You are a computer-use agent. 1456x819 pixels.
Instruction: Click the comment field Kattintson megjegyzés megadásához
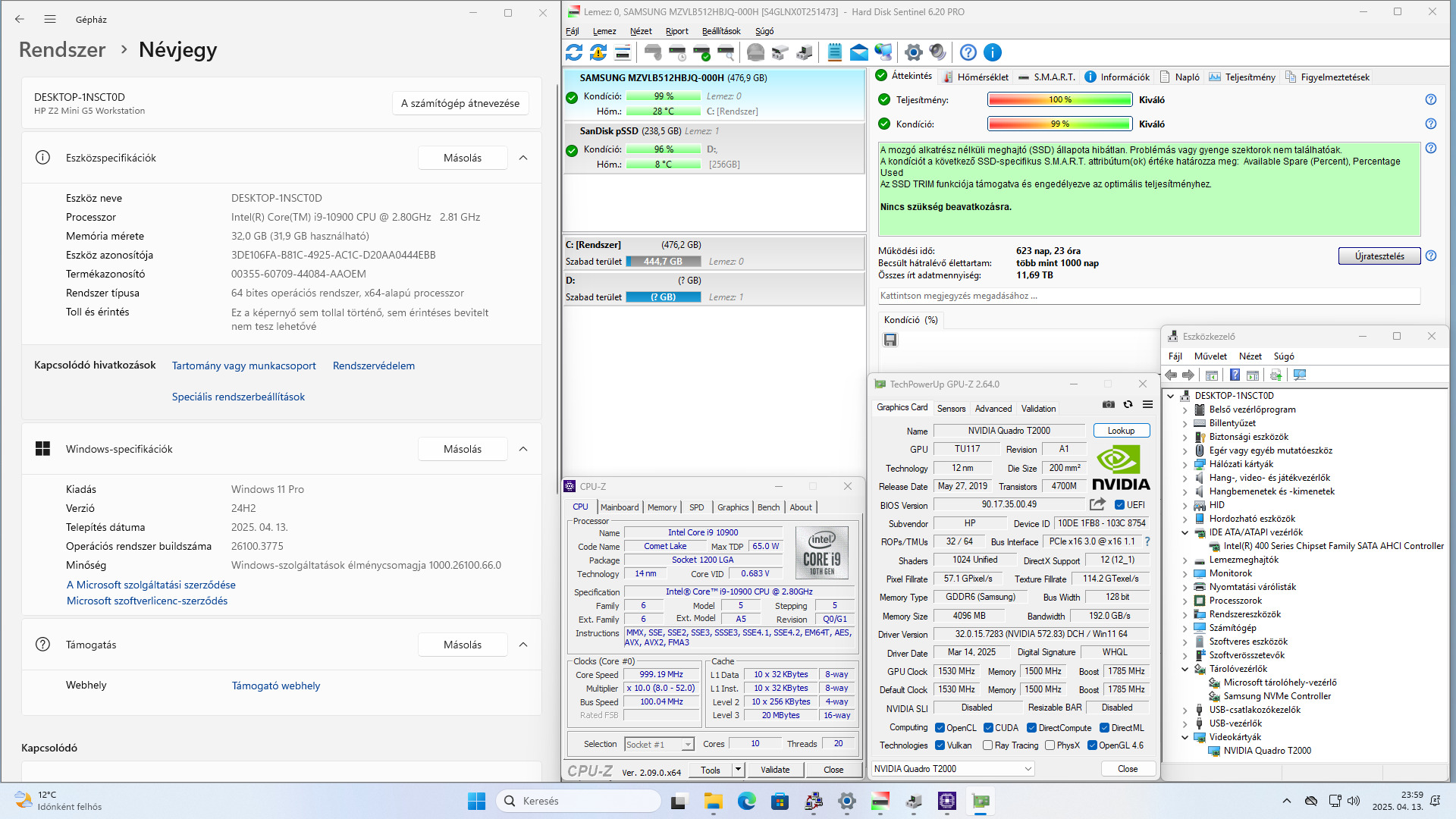click(1148, 296)
